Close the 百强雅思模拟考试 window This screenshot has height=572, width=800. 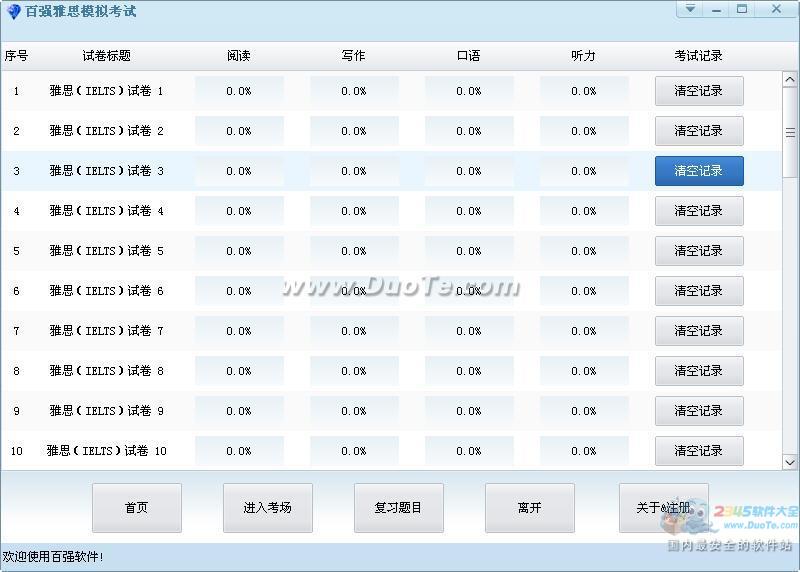(x=776, y=9)
